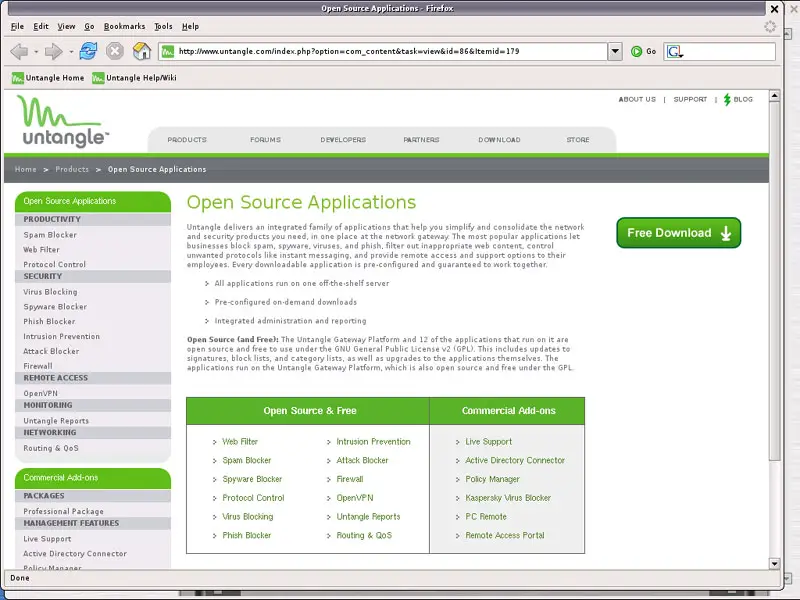Click the vertical scrollbar thumb
Screen dimensions: 800x600
pyautogui.click(x=774, y=281)
